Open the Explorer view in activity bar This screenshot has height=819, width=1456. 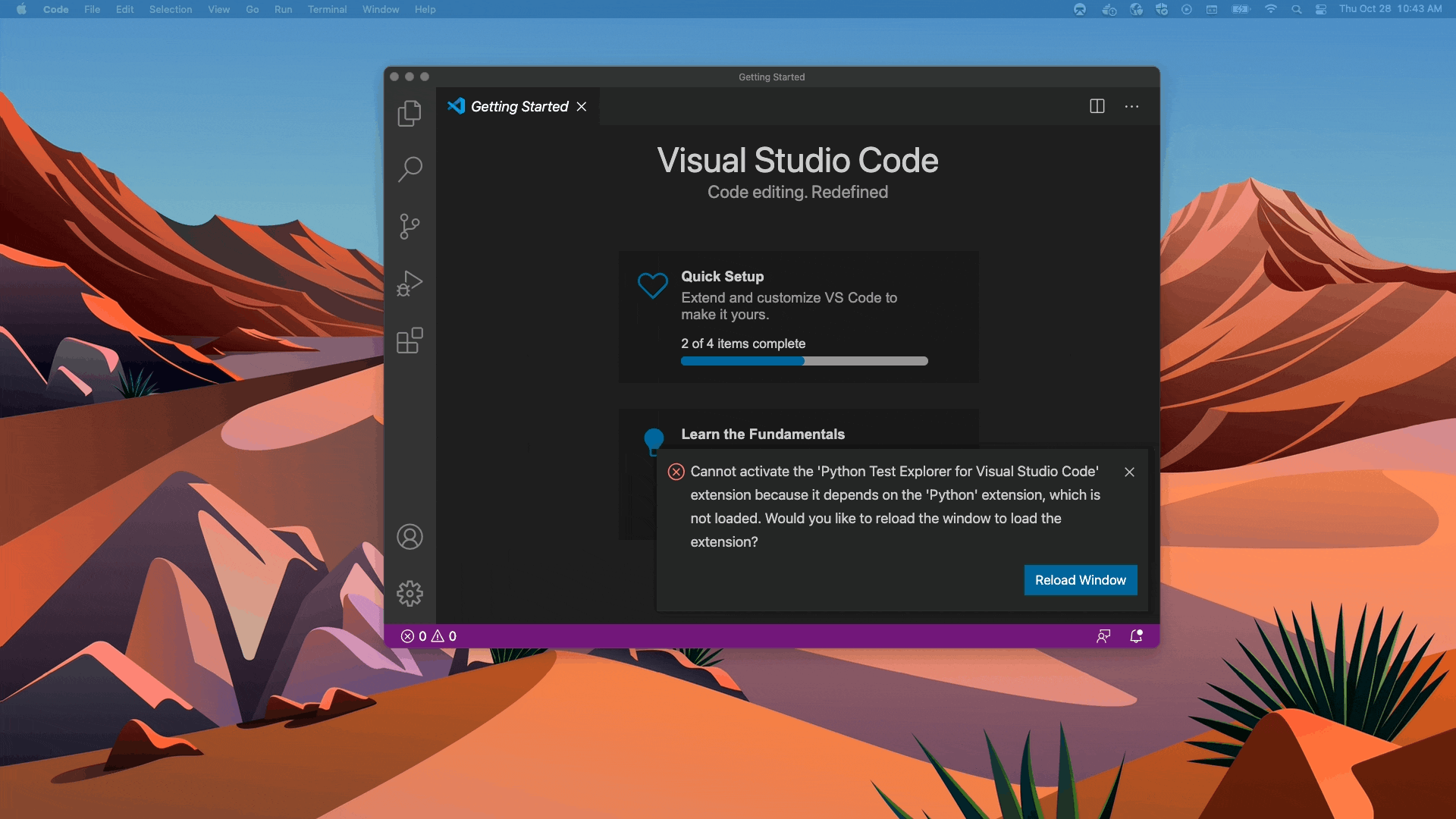(409, 114)
